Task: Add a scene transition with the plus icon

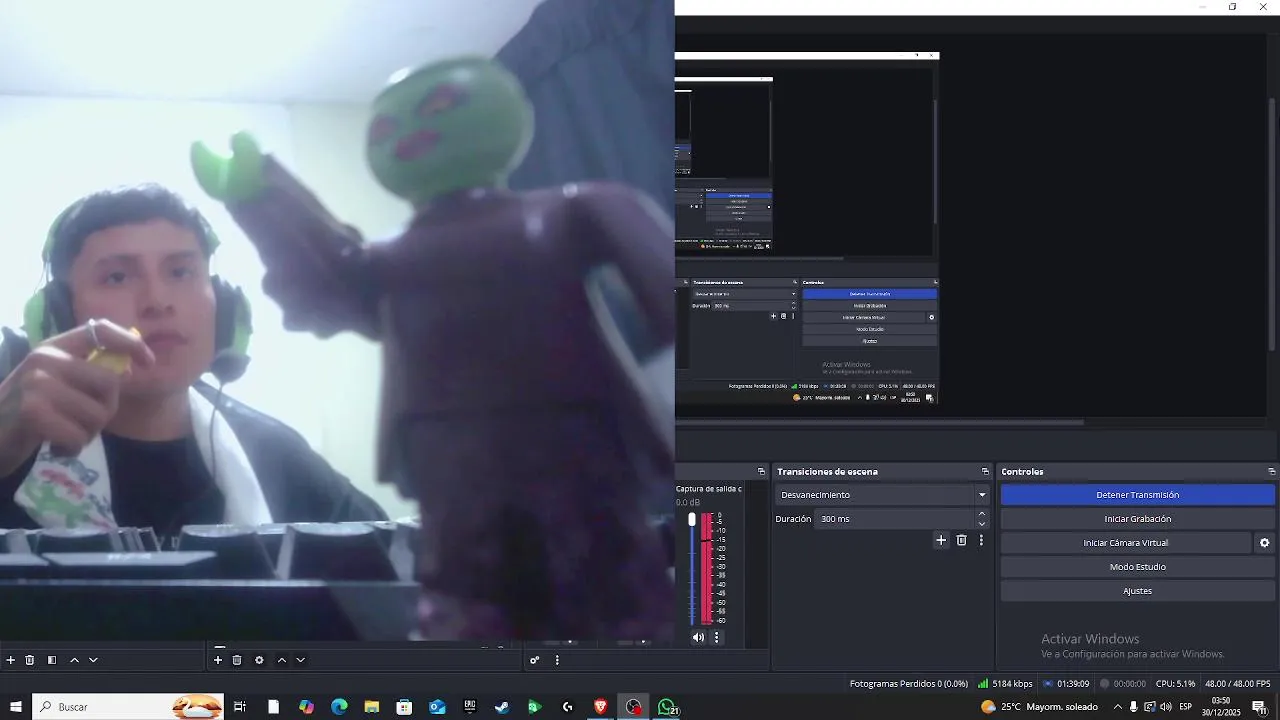Action: click(x=941, y=540)
